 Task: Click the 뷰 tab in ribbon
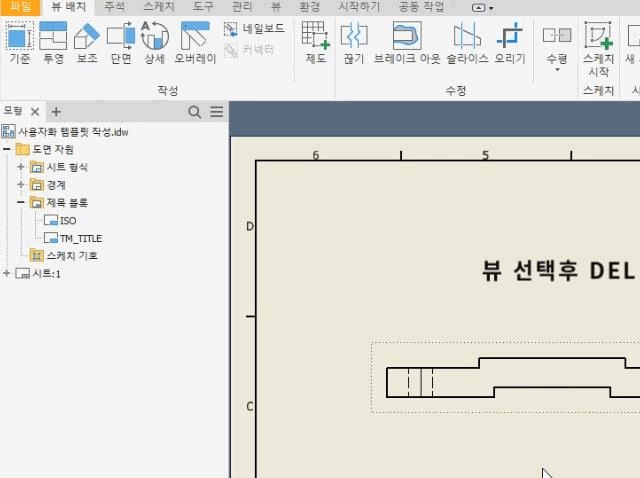[276, 7]
